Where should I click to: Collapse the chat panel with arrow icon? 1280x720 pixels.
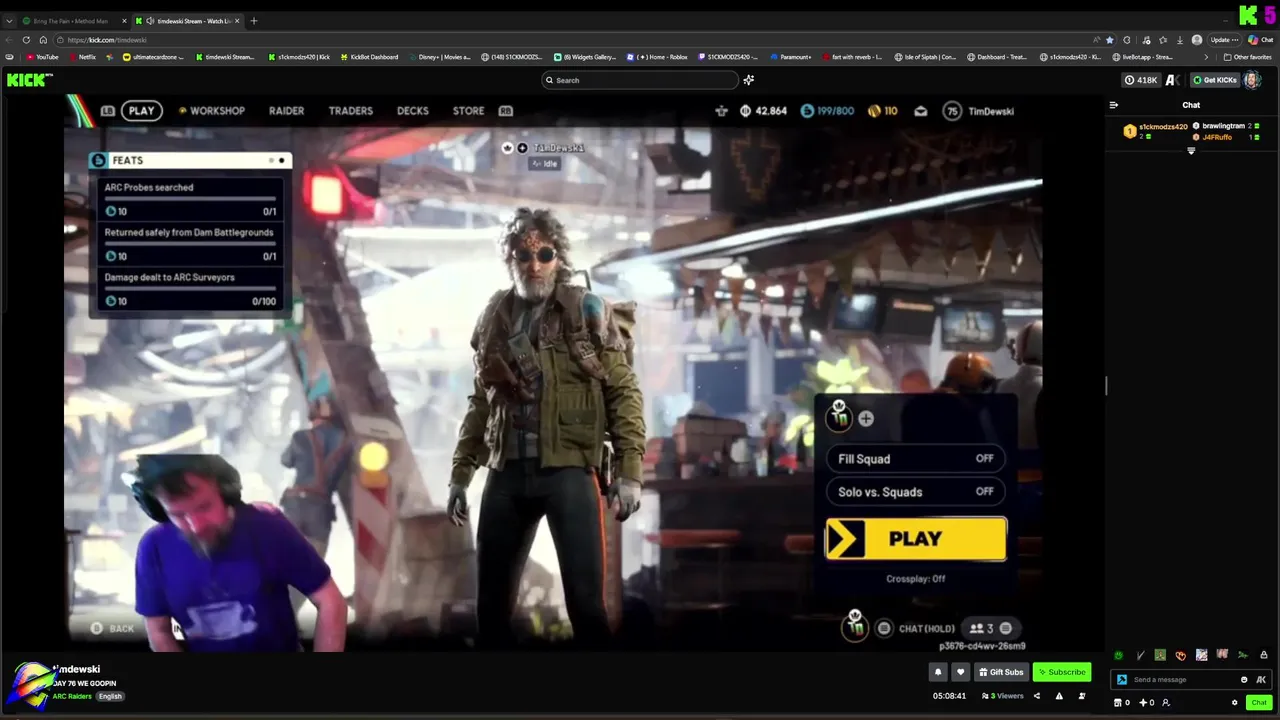point(1114,105)
